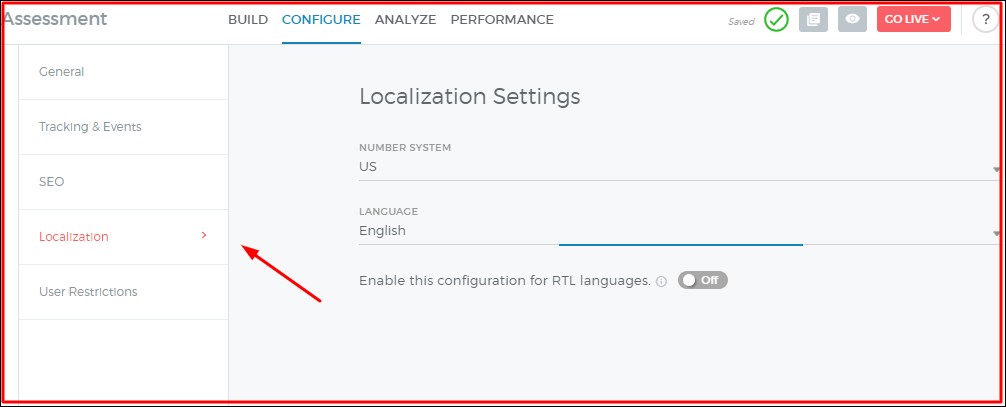Open User Restrictions settings
The width and height of the screenshot is (1006, 407).
[88, 292]
